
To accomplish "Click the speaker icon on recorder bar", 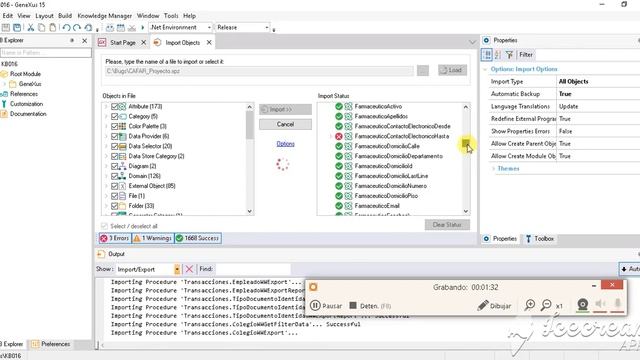I will (x=600, y=304).
